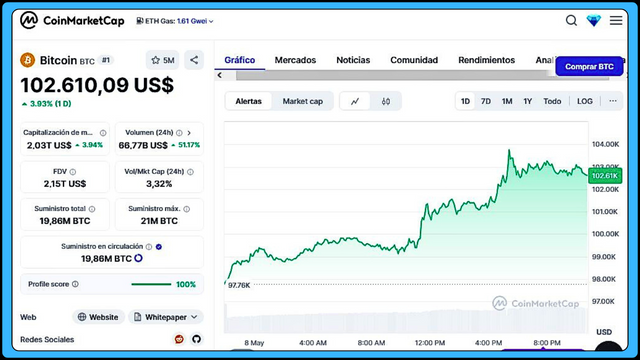Screen dimensions: 640x360
Task: Click the 2,03T US$ market cap value
Action: 49,145
